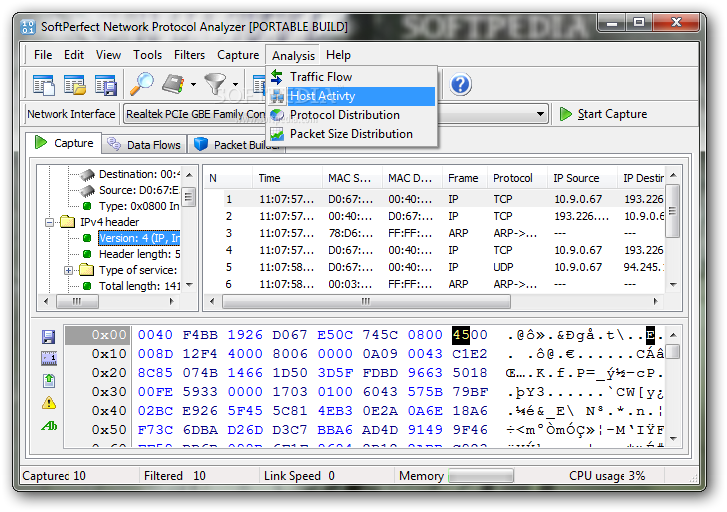This screenshot has height=512, width=727.
Task: Click the funnel filter toolbar icon
Action: 216,84
